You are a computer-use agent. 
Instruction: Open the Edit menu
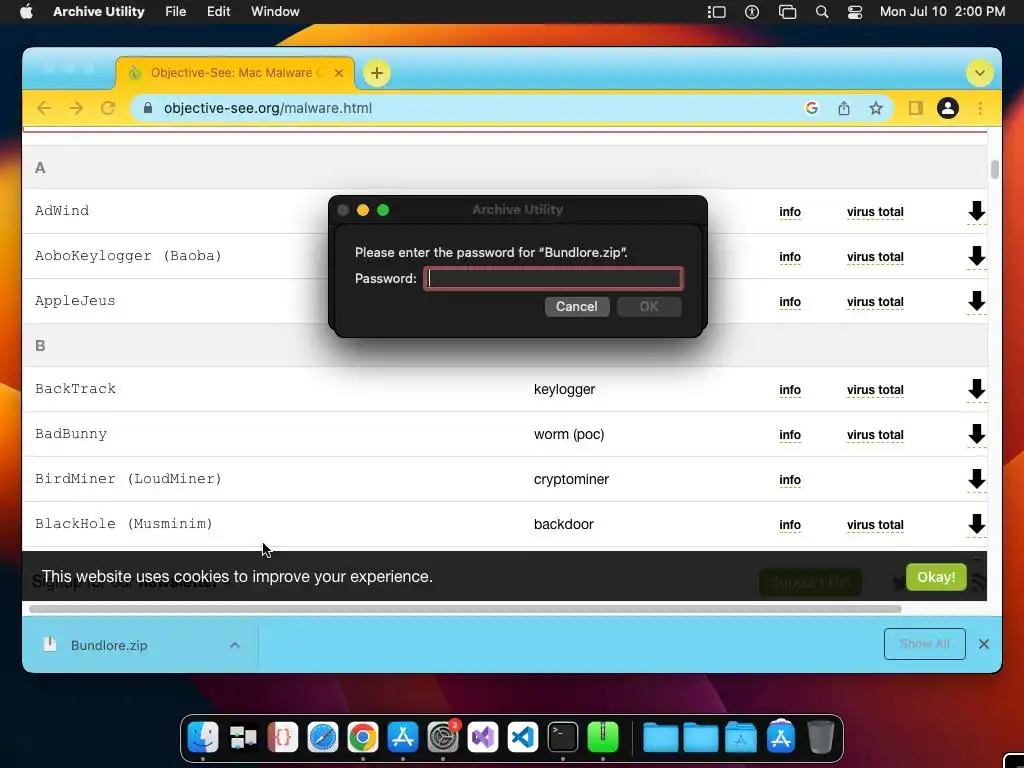pyautogui.click(x=218, y=12)
